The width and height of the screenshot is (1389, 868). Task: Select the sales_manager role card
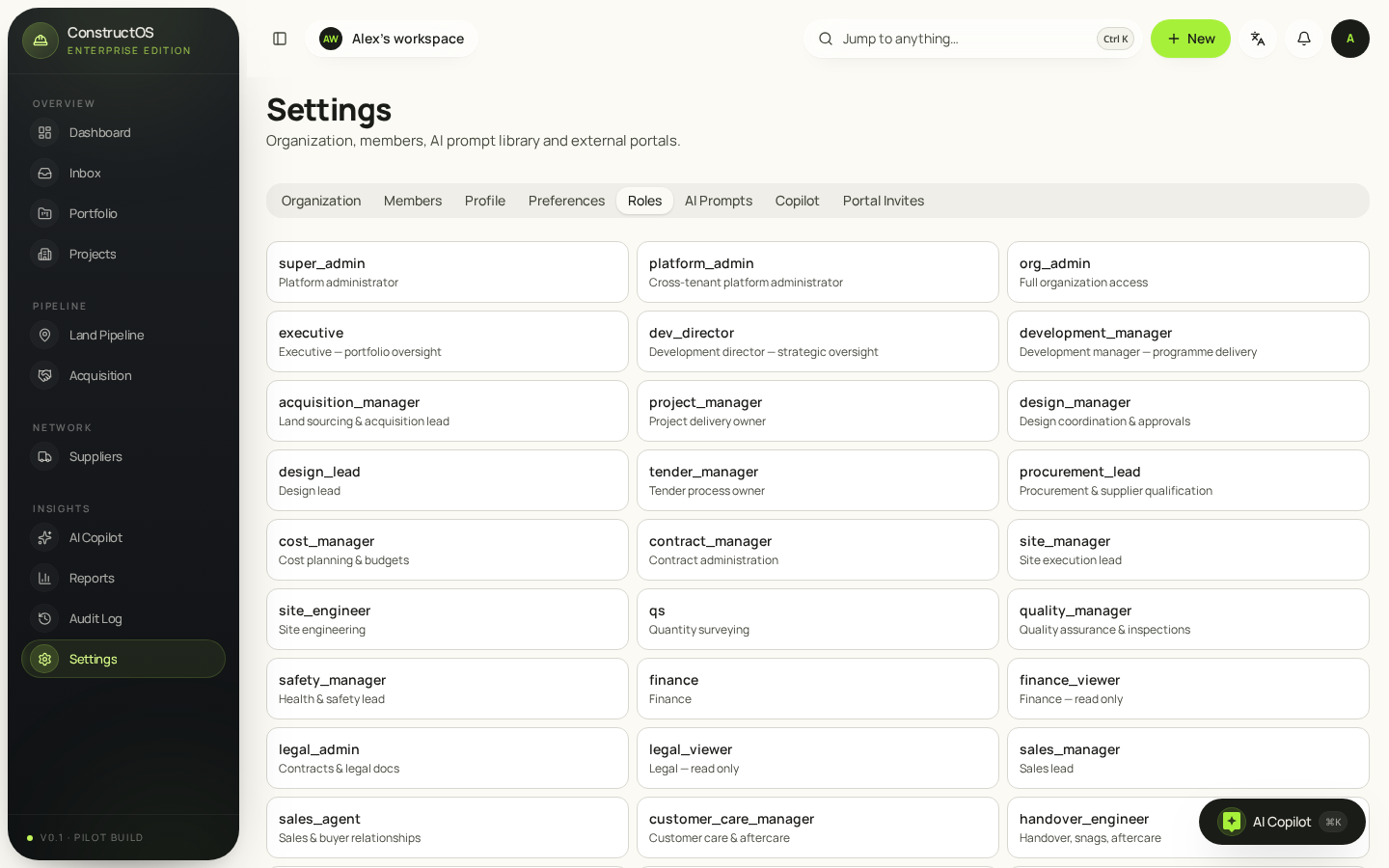click(x=1188, y=758)
